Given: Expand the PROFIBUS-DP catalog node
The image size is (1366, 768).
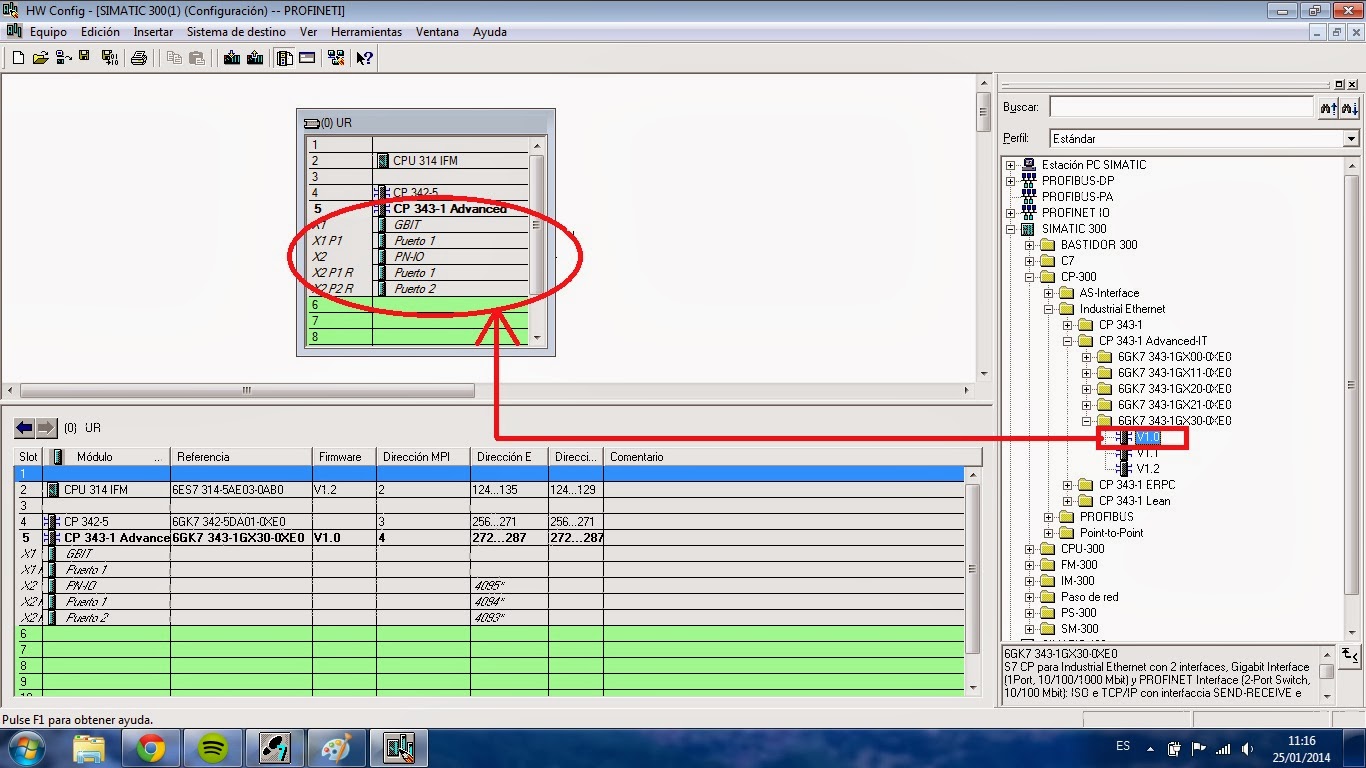Looking at the screenshot, I should 1011,181.
